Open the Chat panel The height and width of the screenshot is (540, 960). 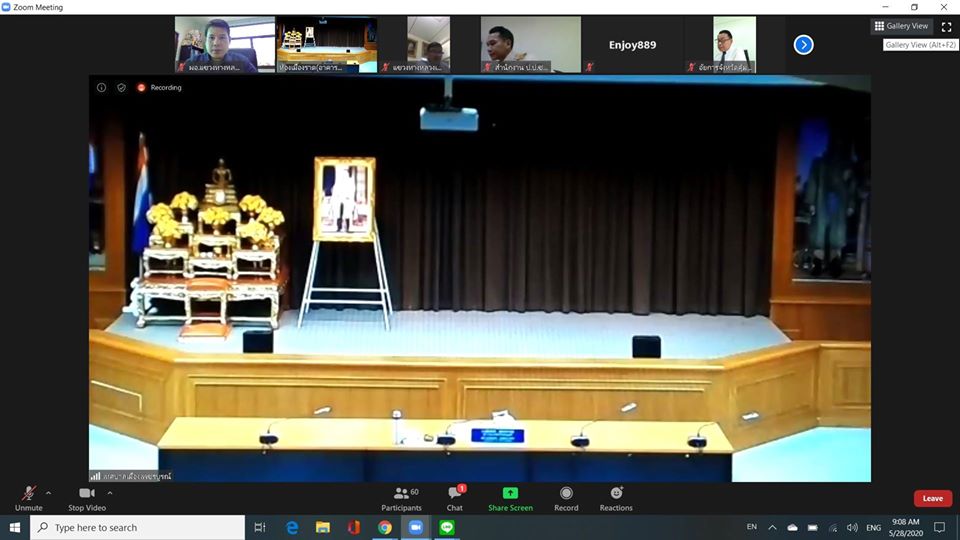pos(455,497)
